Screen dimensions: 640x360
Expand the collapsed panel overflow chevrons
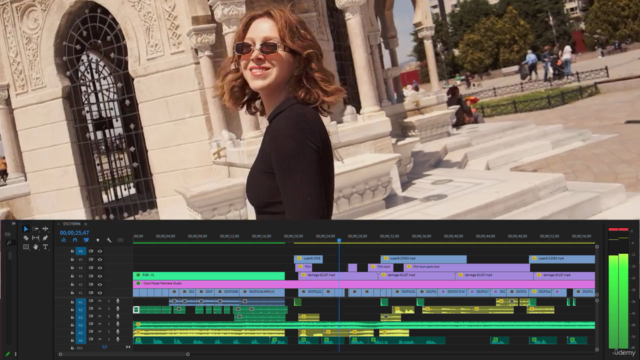click(x=13, y=224)
